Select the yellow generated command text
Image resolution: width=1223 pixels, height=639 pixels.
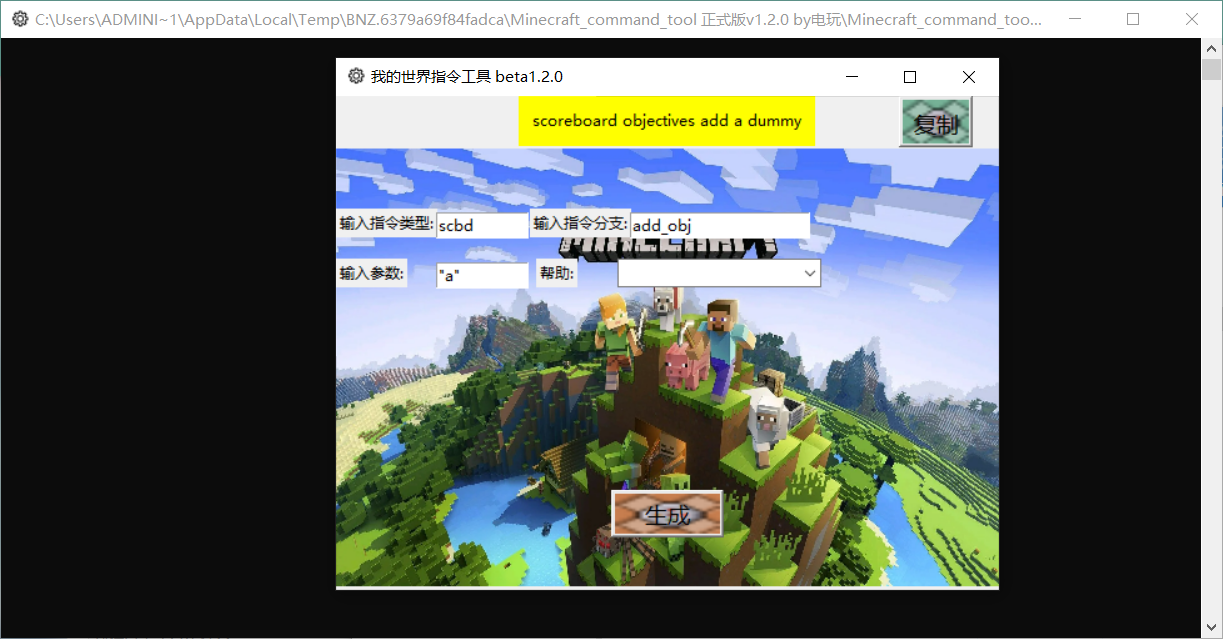click(667, 121)
